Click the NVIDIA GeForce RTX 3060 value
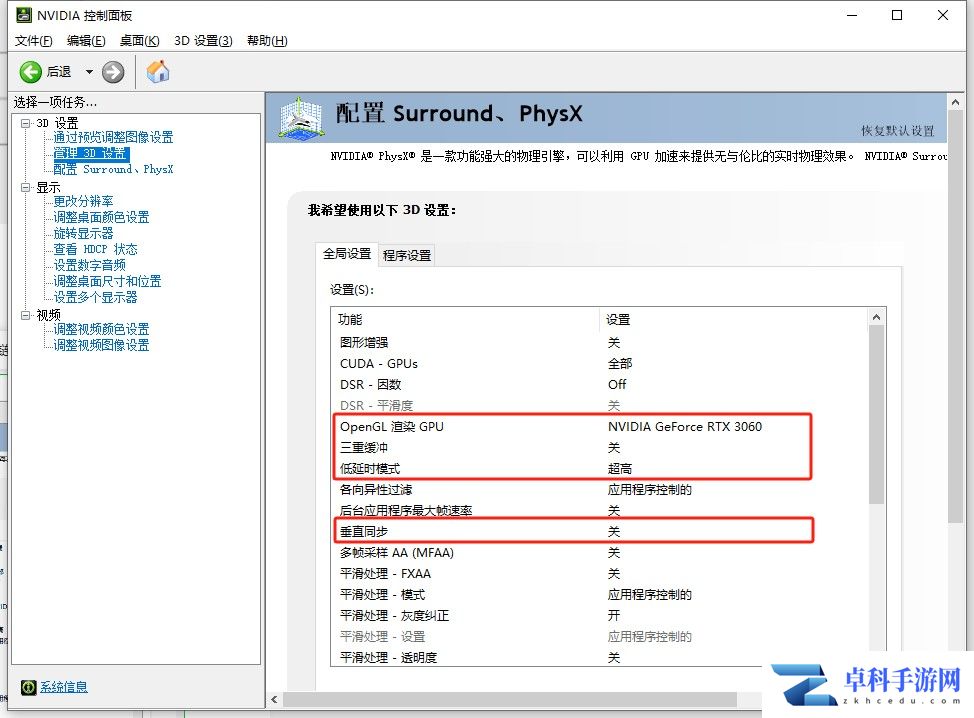974x718 pixels. (685, 427)
